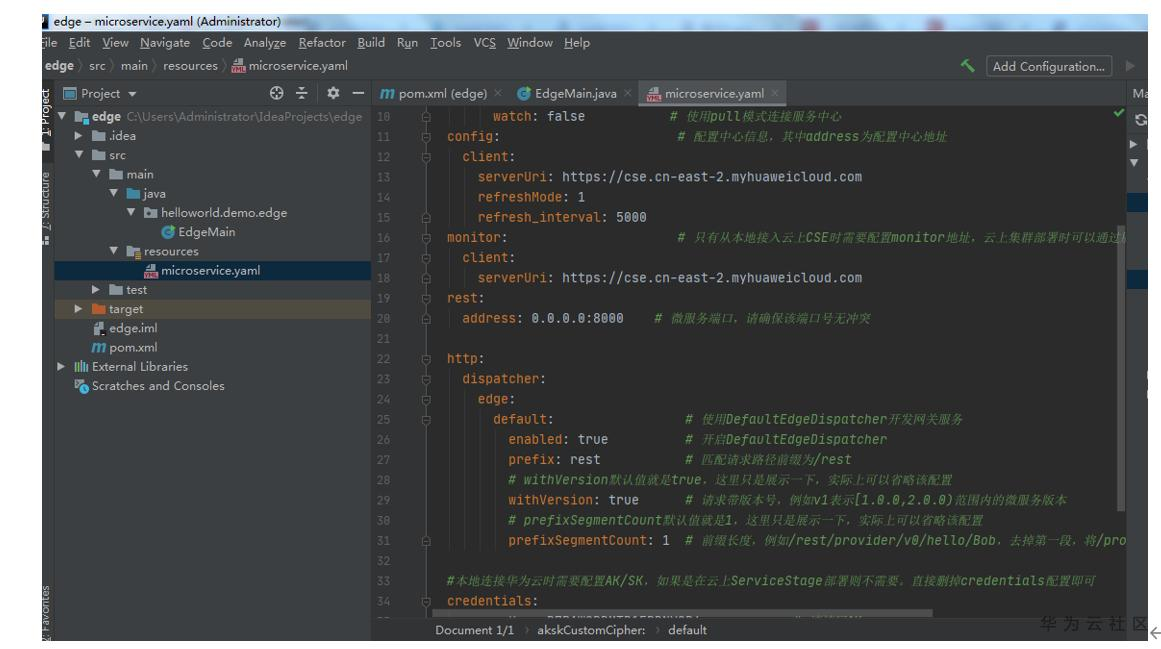
Task: Hide the Project panel with minus icon
Action: click(x=356, y=93)
